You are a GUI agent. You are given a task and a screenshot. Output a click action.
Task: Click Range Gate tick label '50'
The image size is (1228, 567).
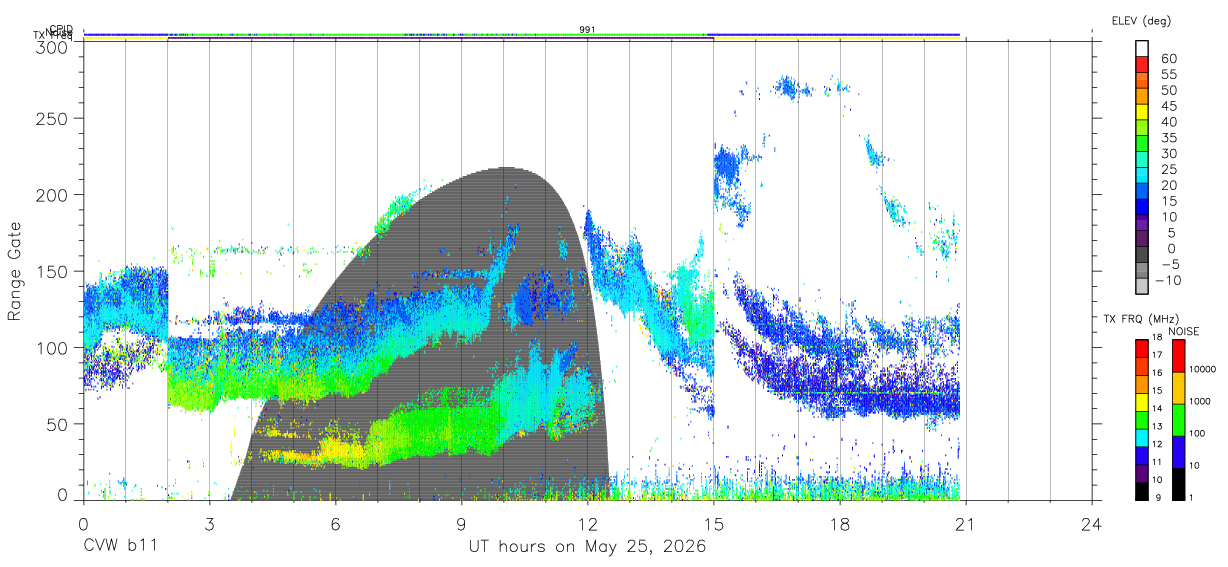point(55,424)
